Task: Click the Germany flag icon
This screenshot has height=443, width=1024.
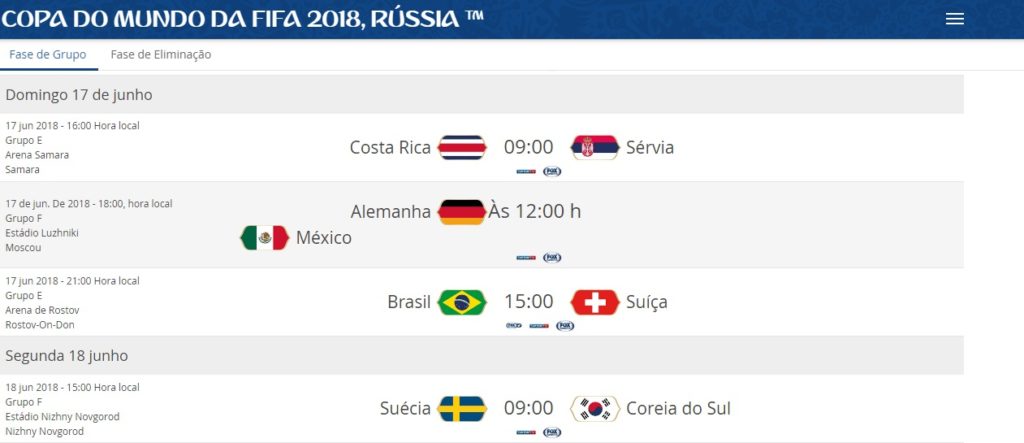Action: pyautogui.click(x=462, y=212)
